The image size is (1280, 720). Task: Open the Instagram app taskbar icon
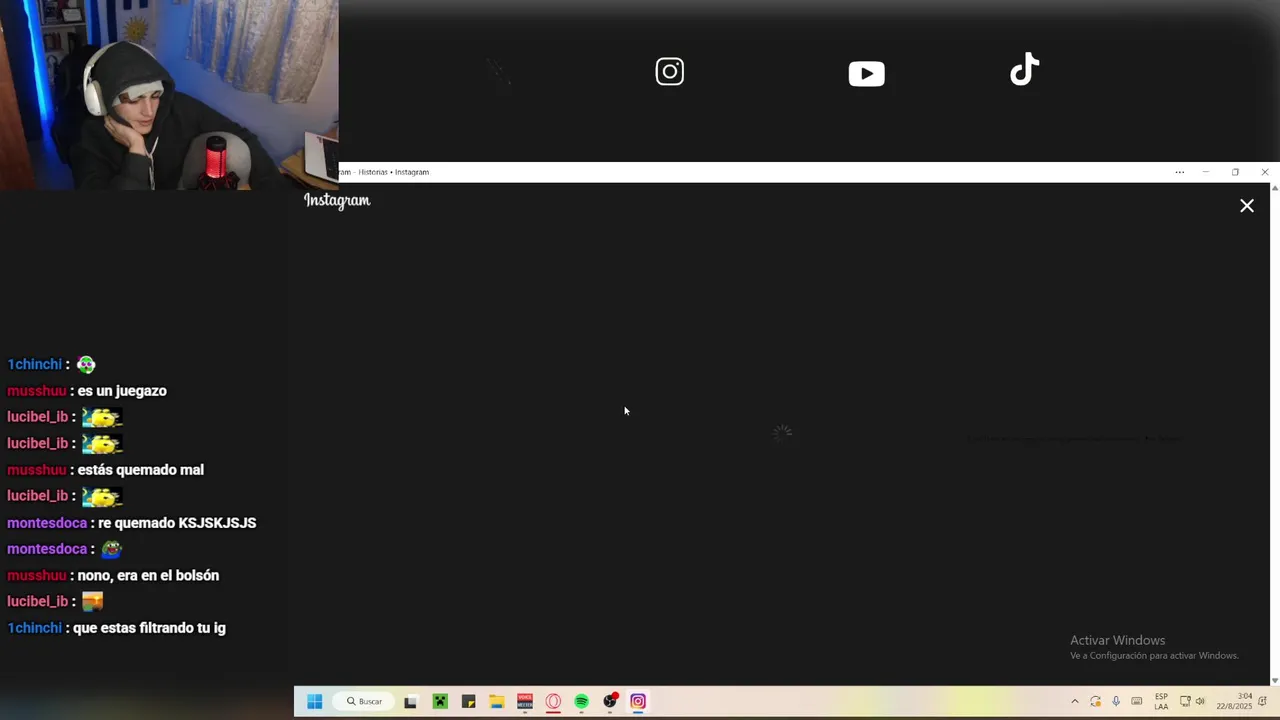(x=638, y=702)
